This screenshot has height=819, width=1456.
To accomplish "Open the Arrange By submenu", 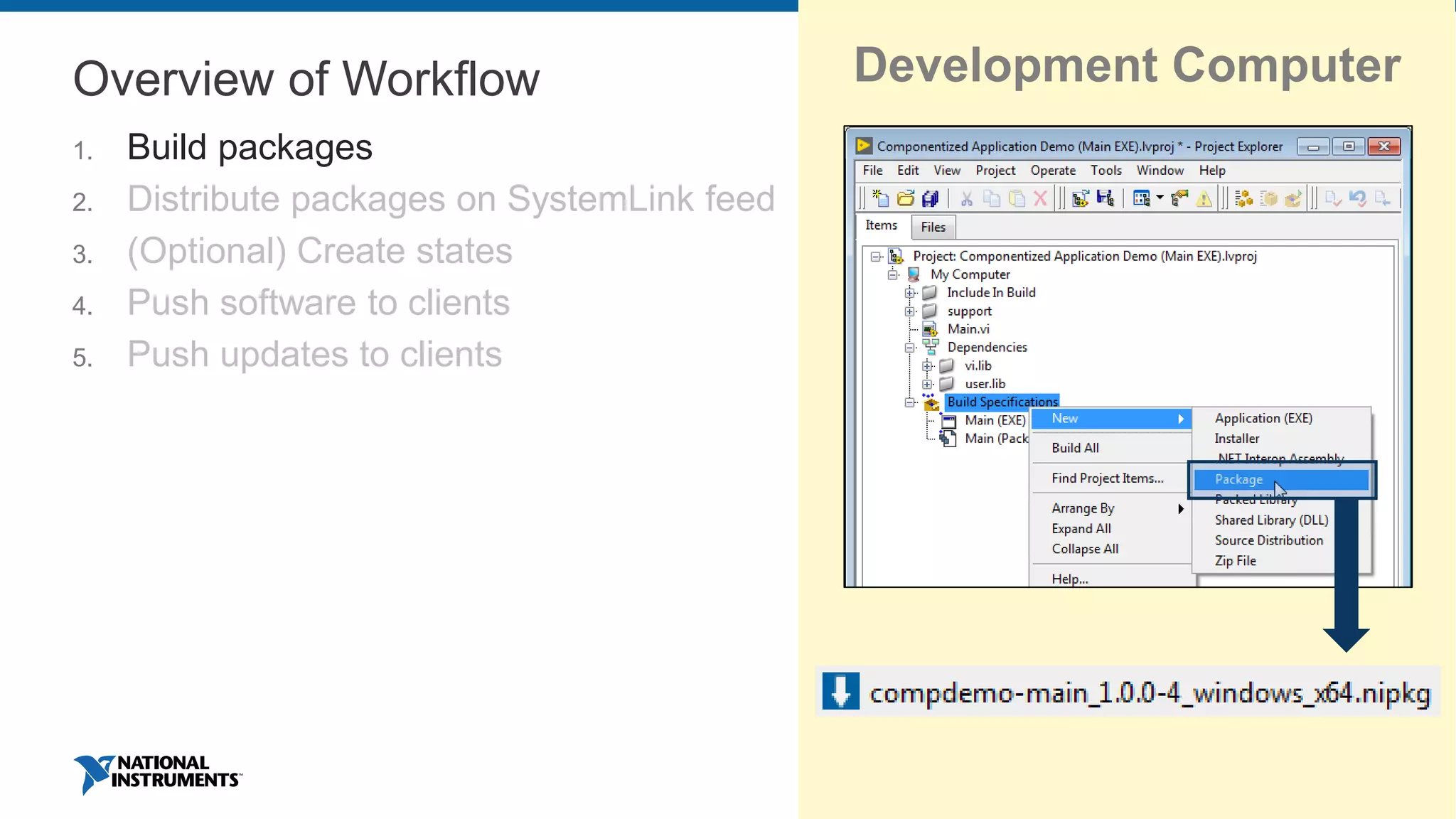I will 1111,508.
